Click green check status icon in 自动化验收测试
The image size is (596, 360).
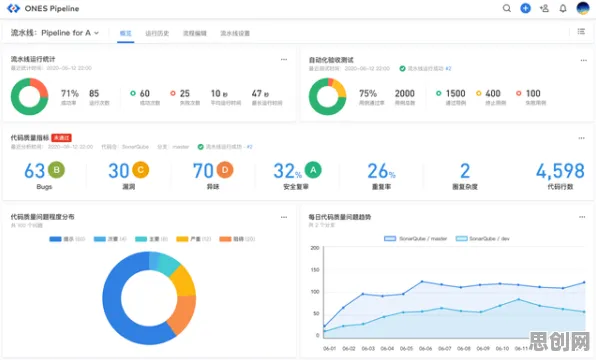[402, 68]
